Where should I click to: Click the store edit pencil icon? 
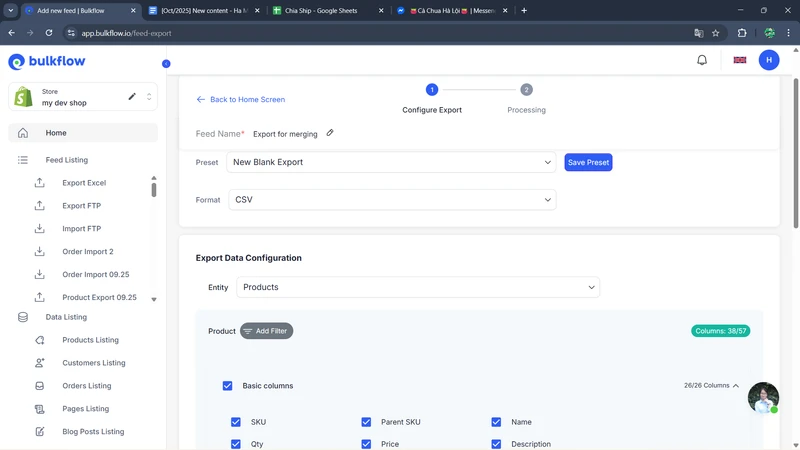coord(132,97)
